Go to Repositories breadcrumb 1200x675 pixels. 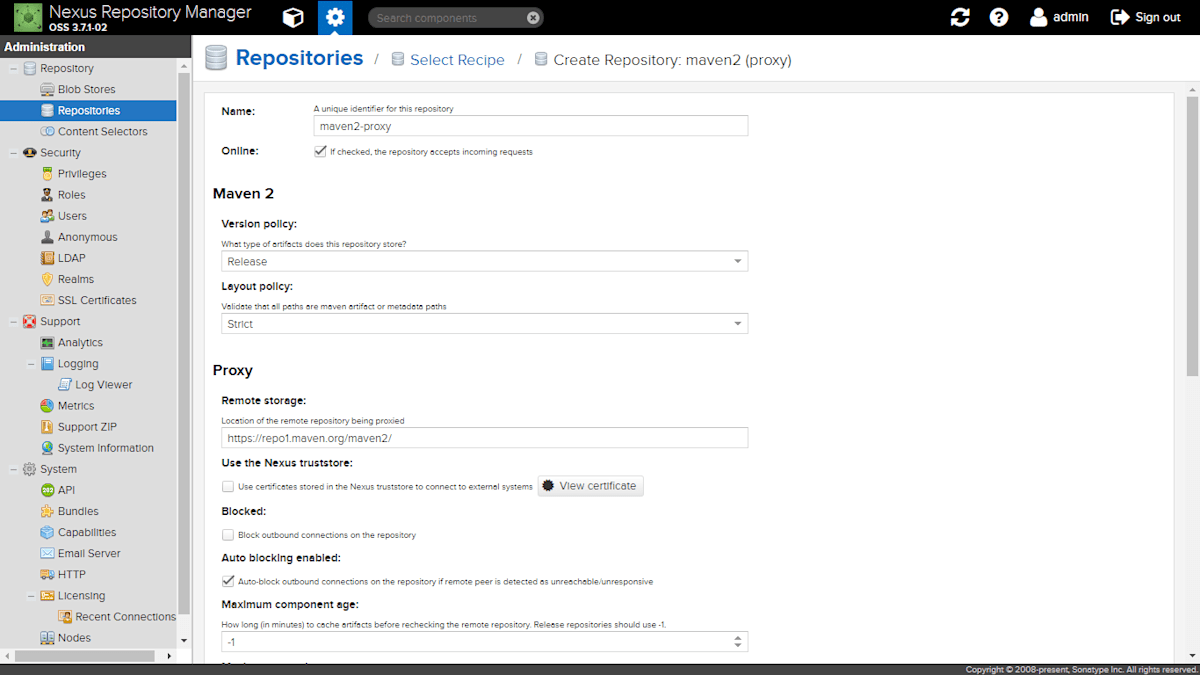[299, 58]
